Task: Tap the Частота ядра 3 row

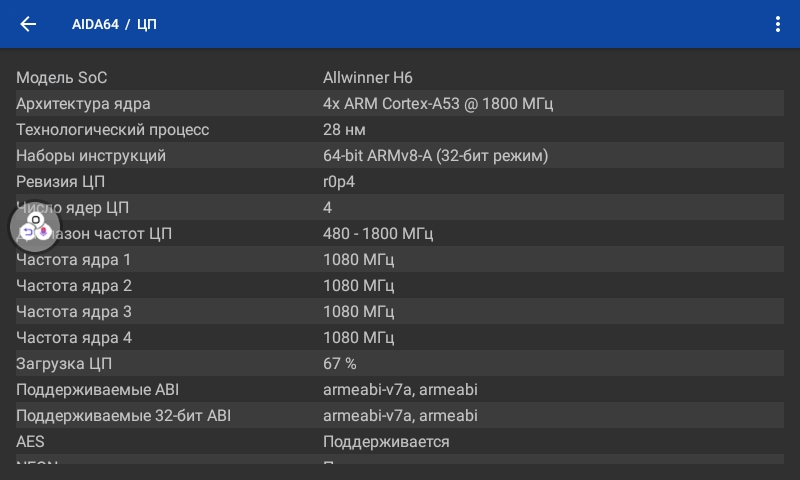Action: pos(400,311)
